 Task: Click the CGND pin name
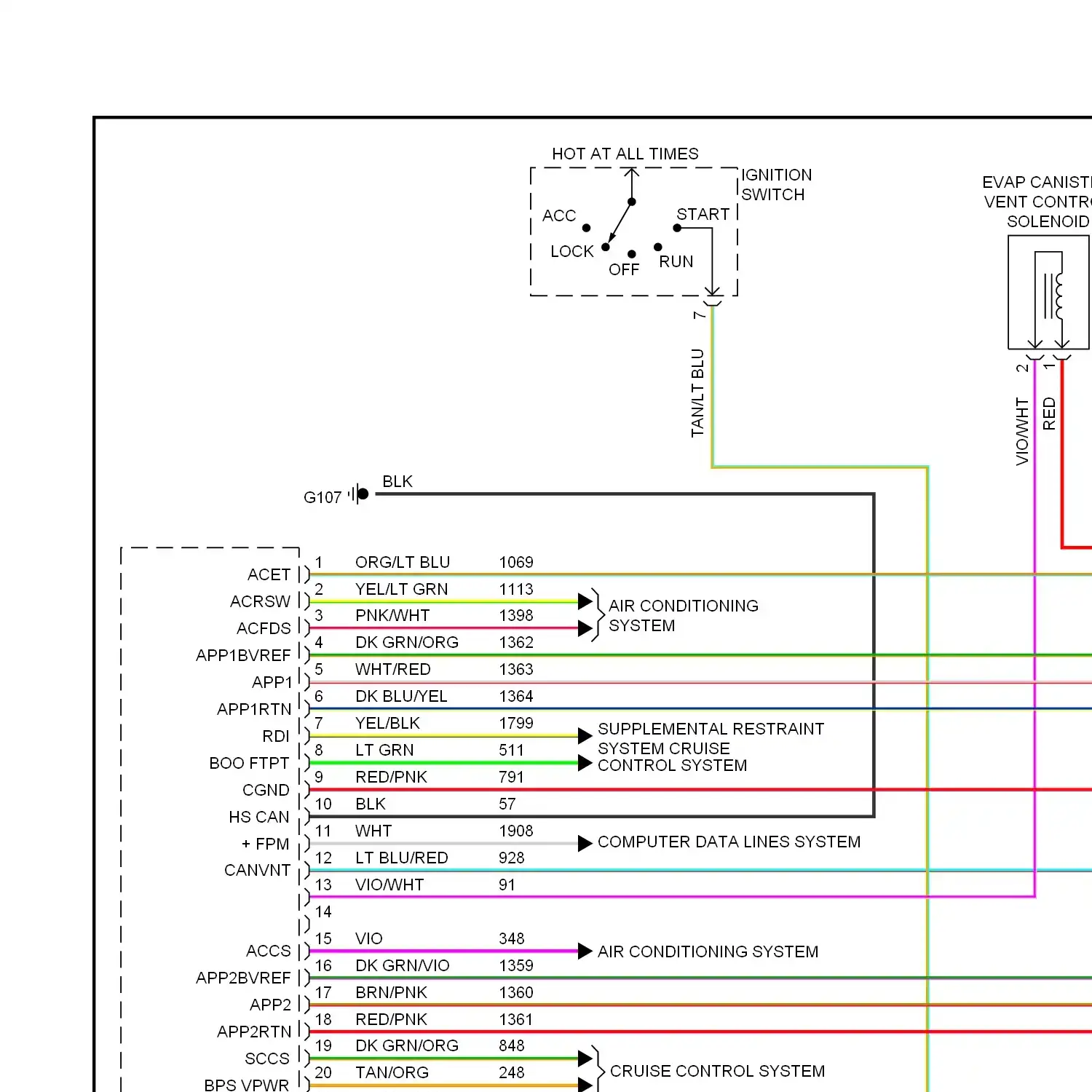click(x=266, y=790)
